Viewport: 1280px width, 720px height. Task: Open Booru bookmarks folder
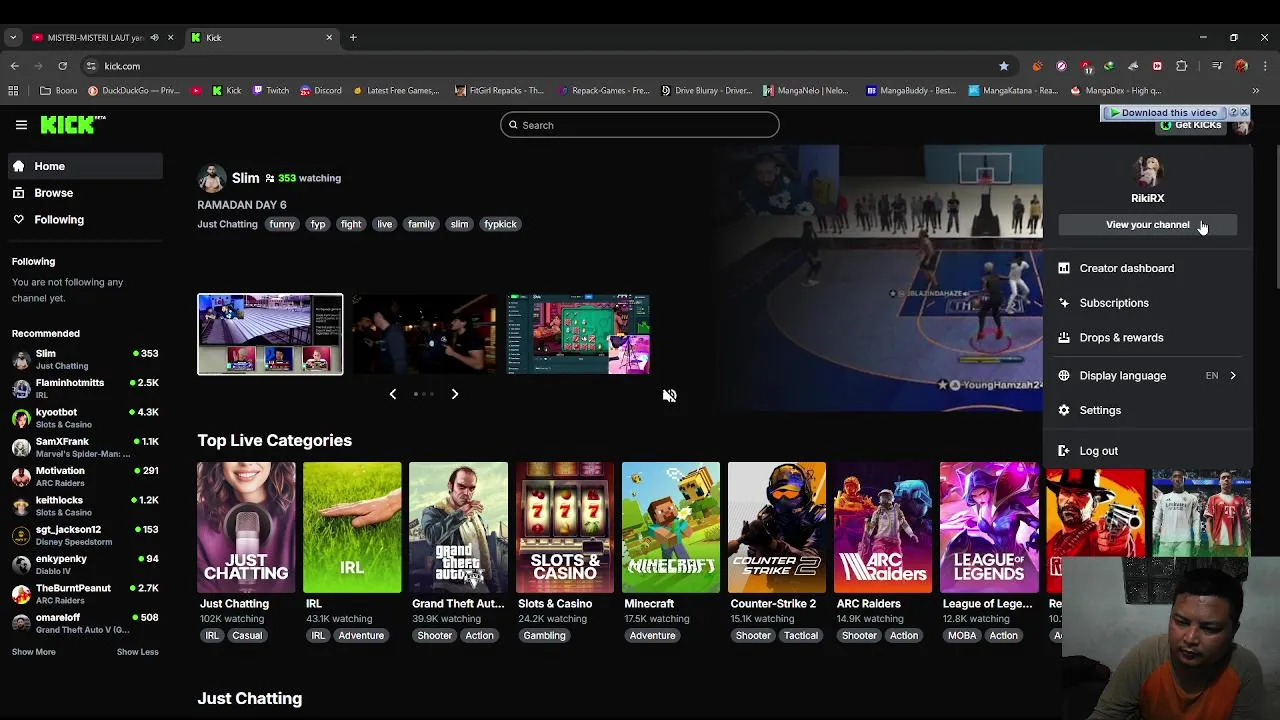[x=59, y=90]
